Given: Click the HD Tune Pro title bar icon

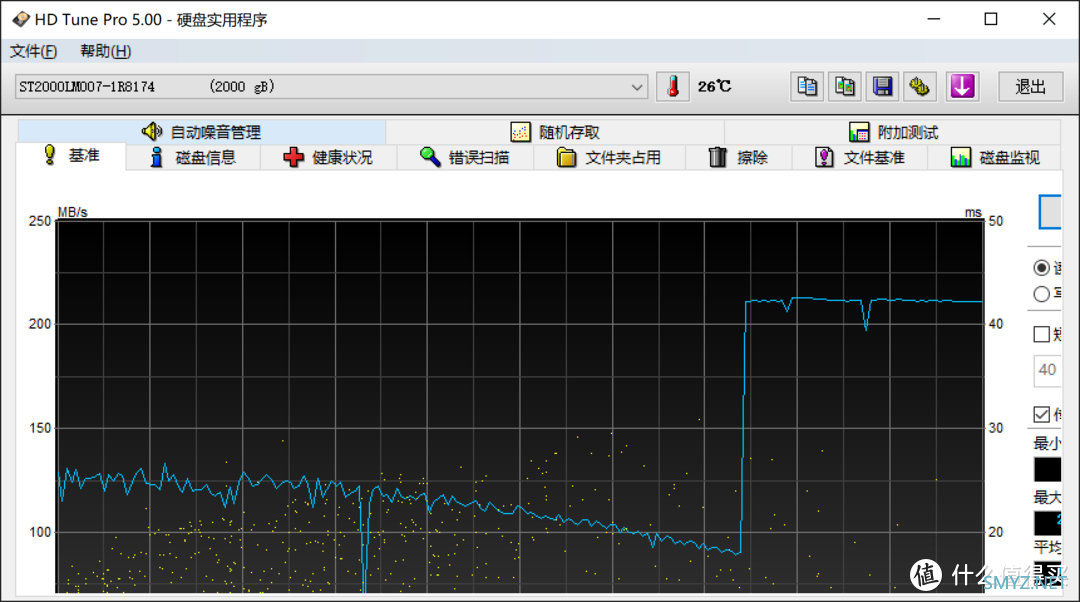Looking at the screenshot, I should click(x=21, y=19).
